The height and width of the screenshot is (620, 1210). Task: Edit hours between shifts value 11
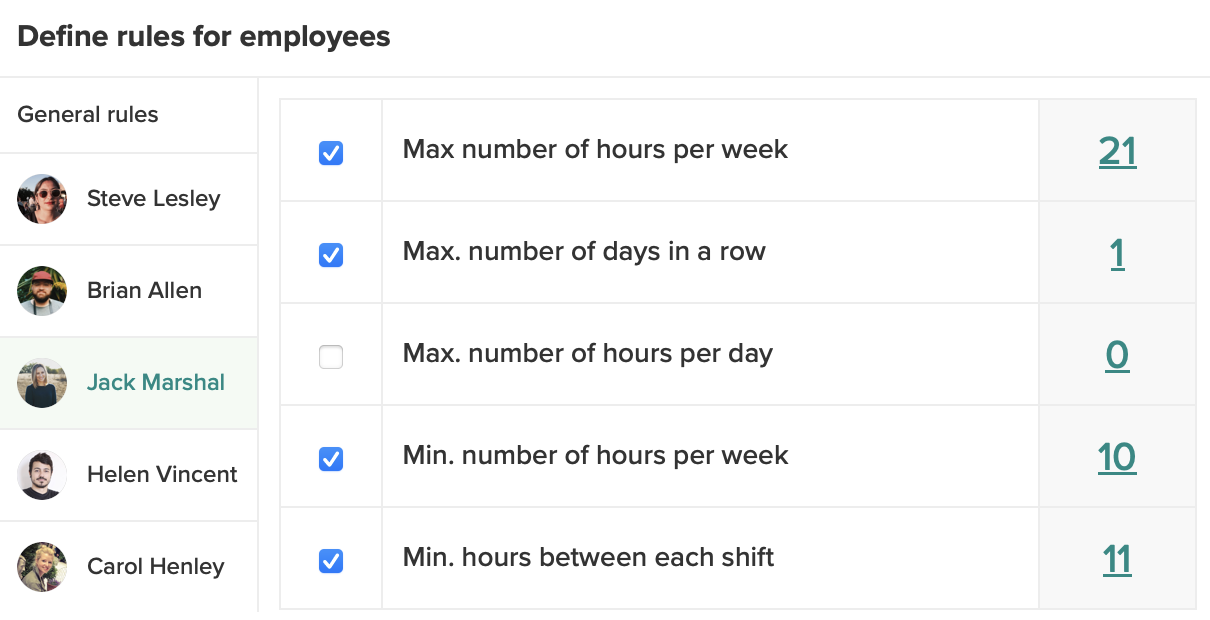1117,559
